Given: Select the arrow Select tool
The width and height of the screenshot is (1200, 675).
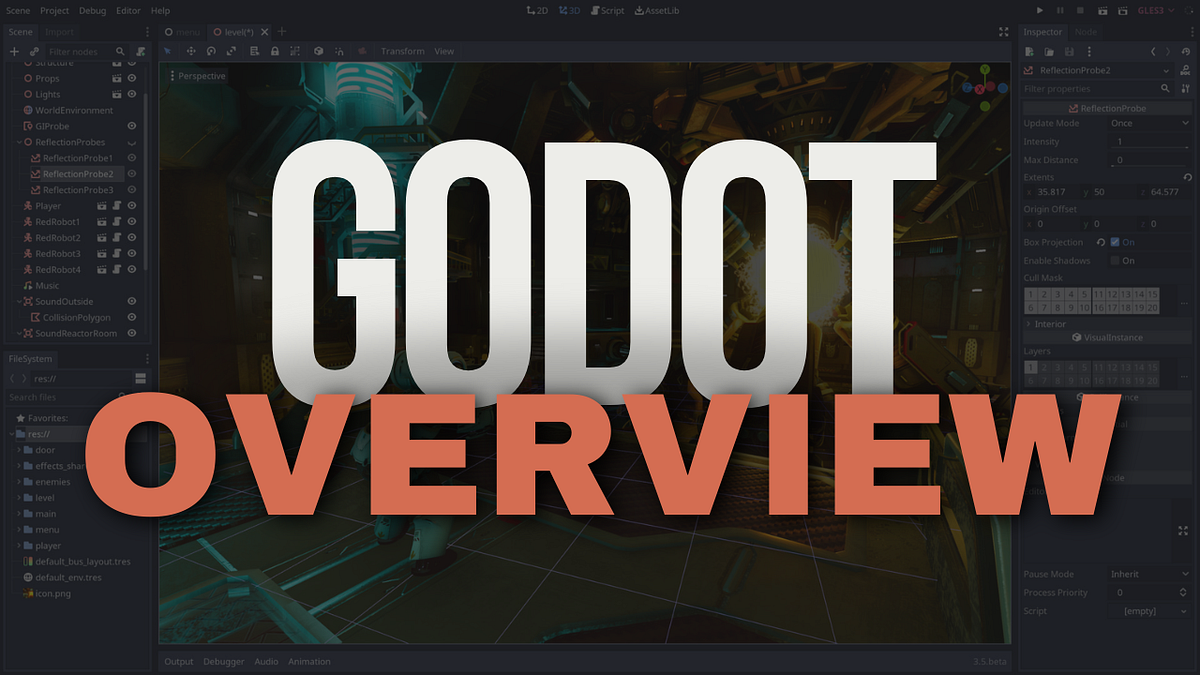Looking at the screenshot, I should pos(168,51).
